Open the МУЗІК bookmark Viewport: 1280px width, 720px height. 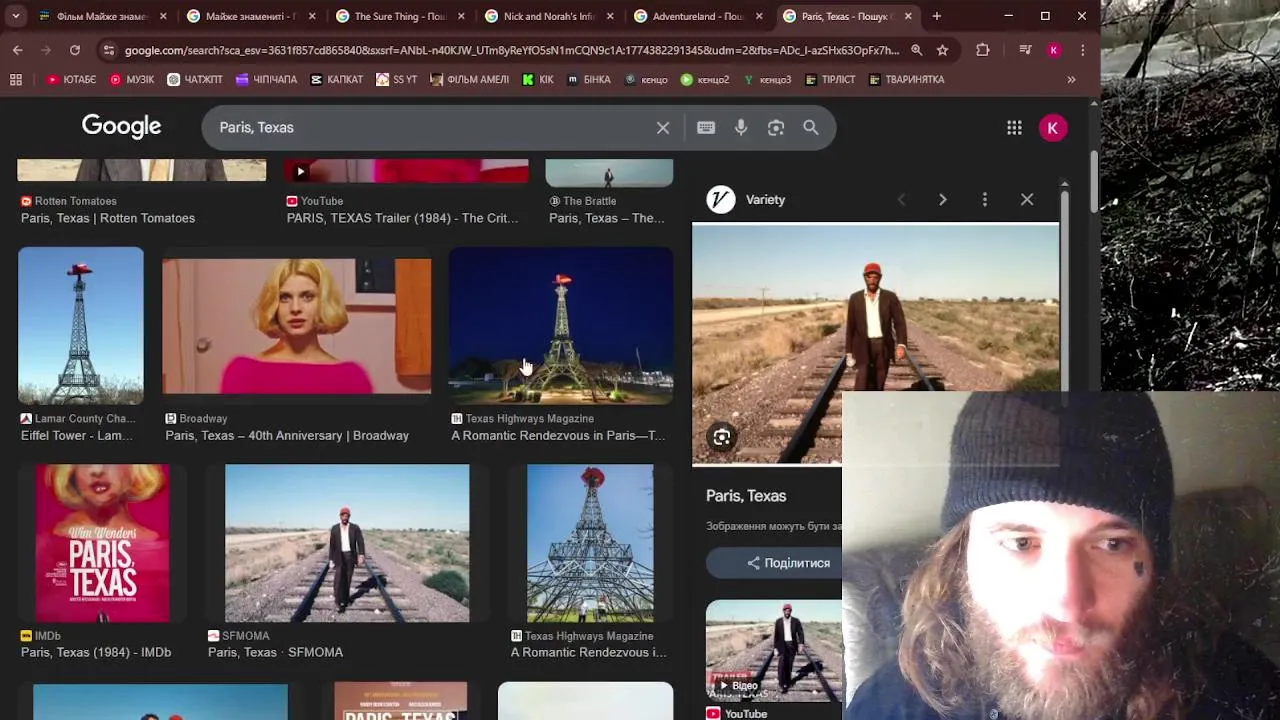pyautogui.click(x=132, y=79)
